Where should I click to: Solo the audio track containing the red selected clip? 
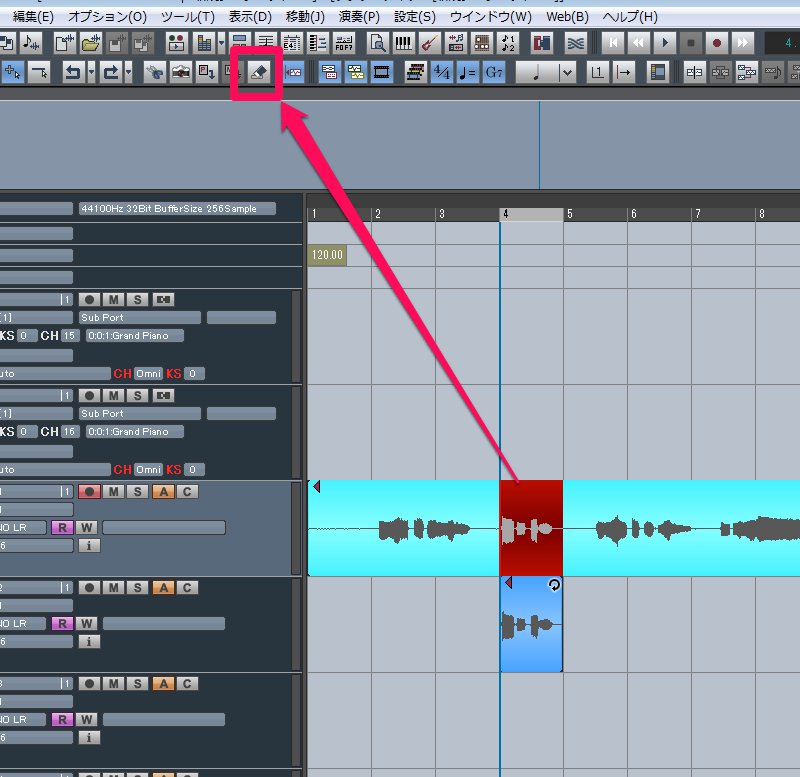pyautogui.click(x=137, y=492)
